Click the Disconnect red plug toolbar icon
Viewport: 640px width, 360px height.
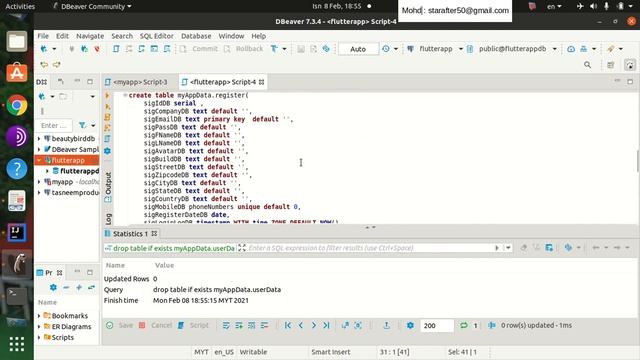click(97, 49)
